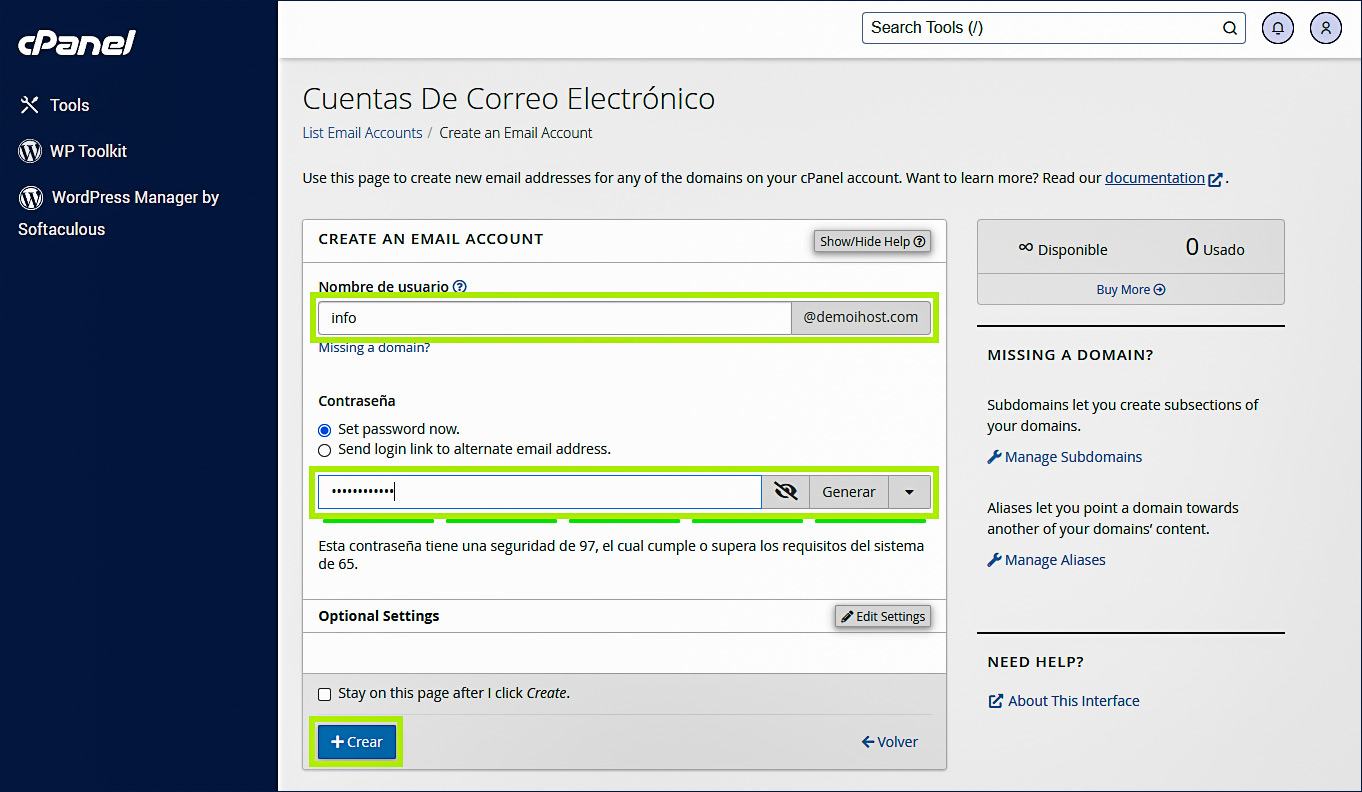The width and height of the screenshot is (1362, 792).
Task: Toggle password visibility with the eye icon
Action: 785,491
